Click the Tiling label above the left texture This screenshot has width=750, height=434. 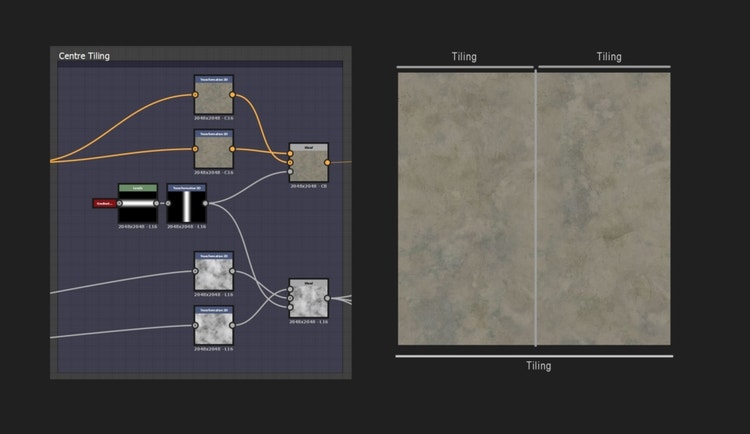coord(464,57)
